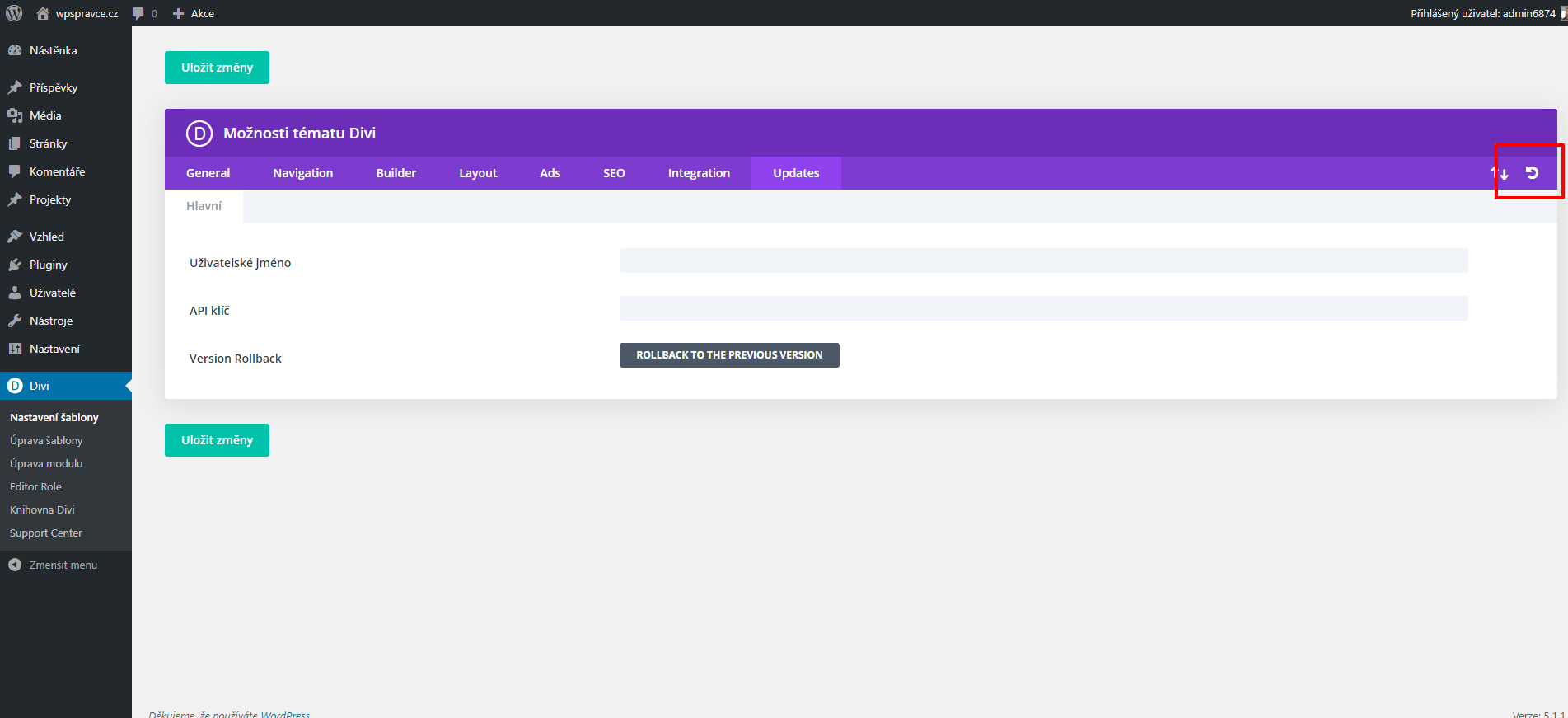Select the Hlavní sub-tab
This screenshot has height=718, width=1568.
(204, 206)
